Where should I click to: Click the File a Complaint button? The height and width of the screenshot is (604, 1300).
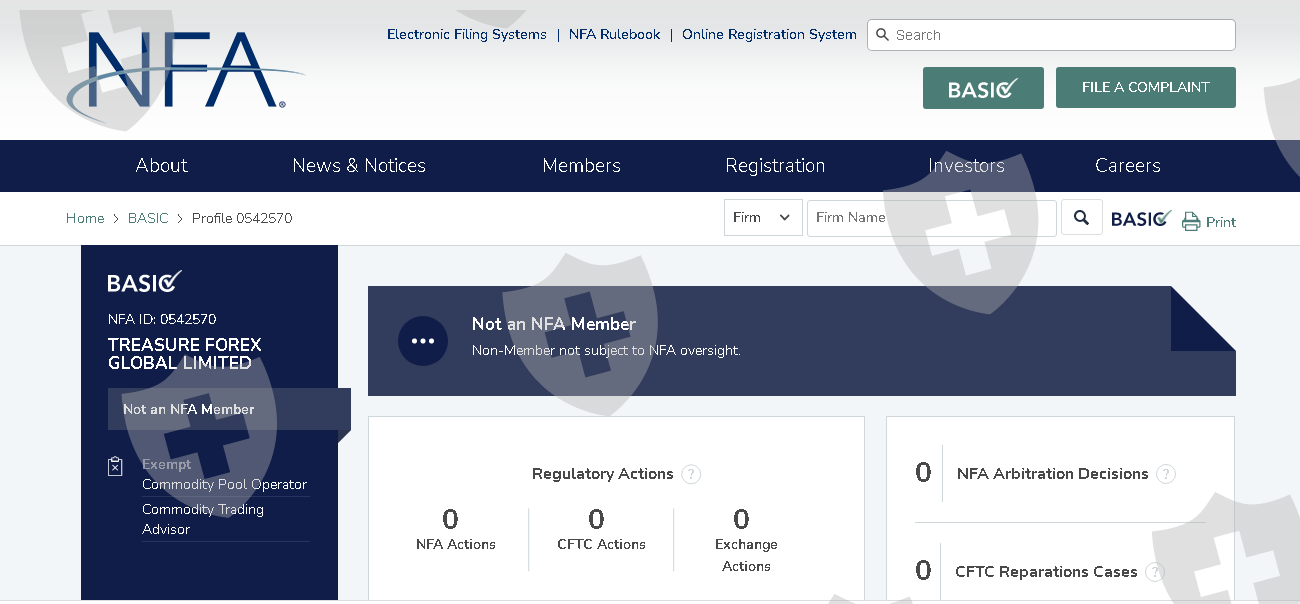click(x=1145, y=88)
